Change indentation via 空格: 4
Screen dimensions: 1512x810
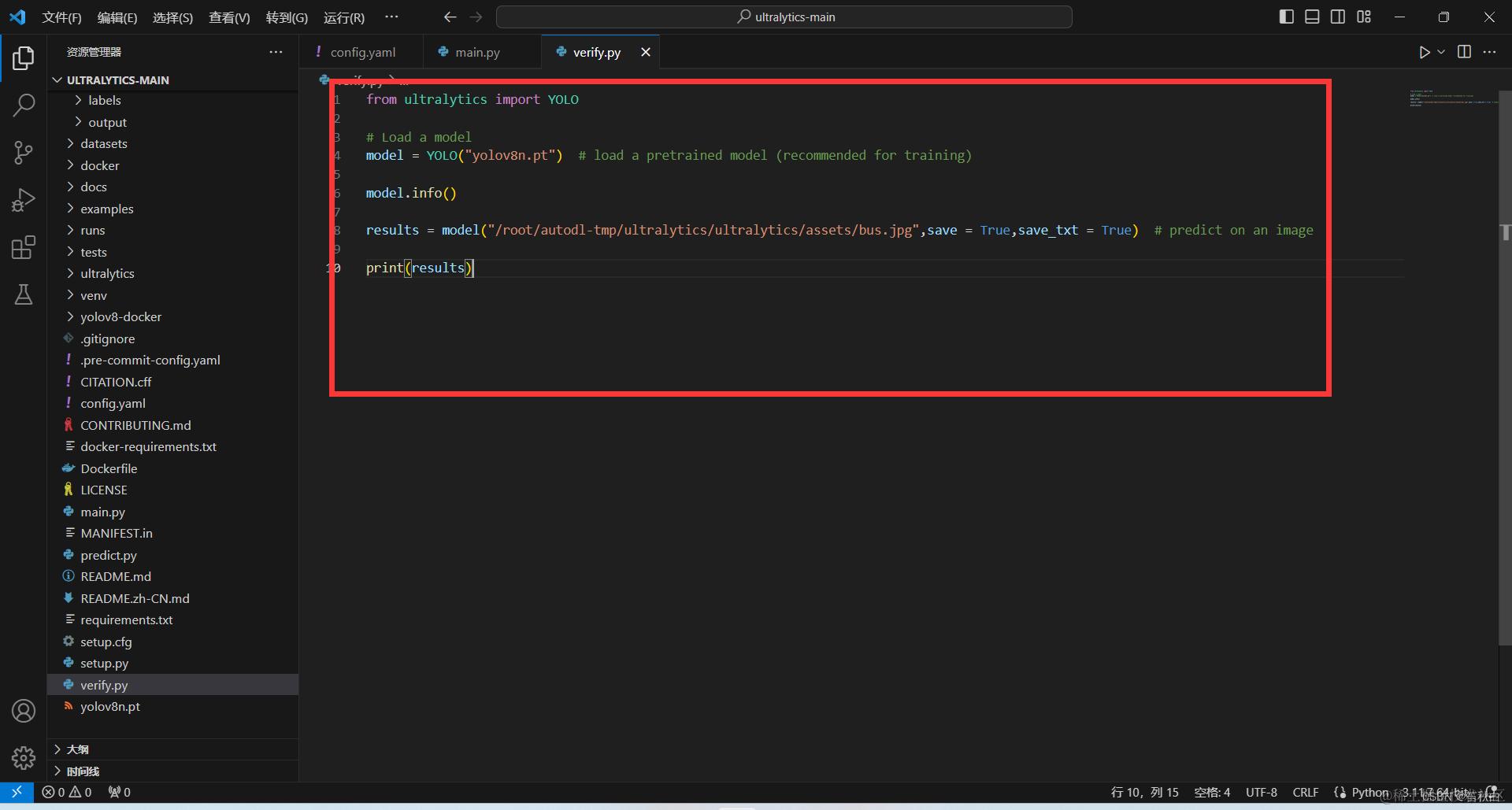pos(1212,793)
